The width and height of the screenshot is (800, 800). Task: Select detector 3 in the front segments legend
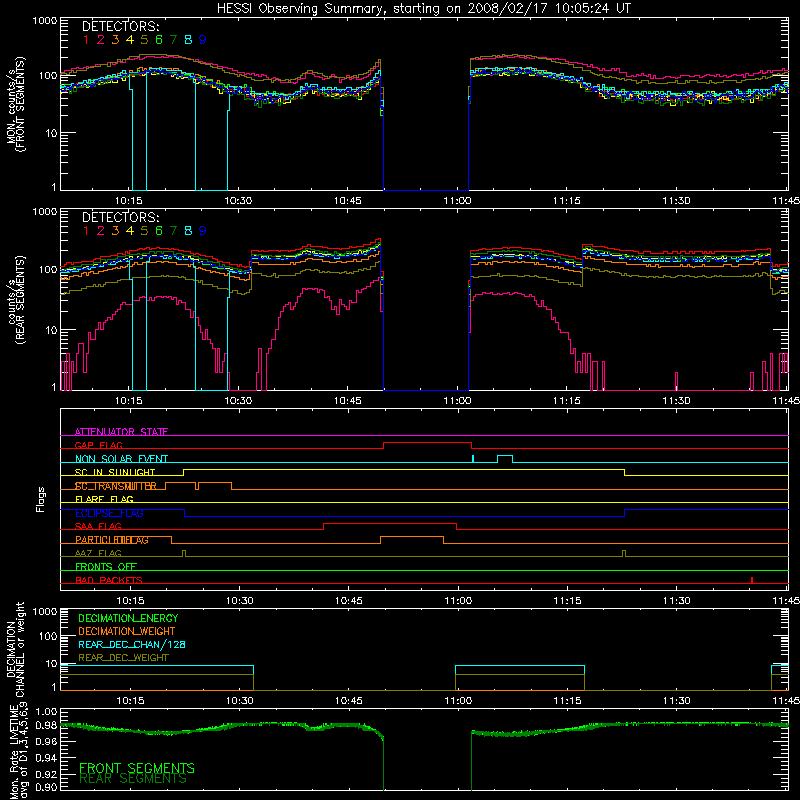[x=115, y=40]
